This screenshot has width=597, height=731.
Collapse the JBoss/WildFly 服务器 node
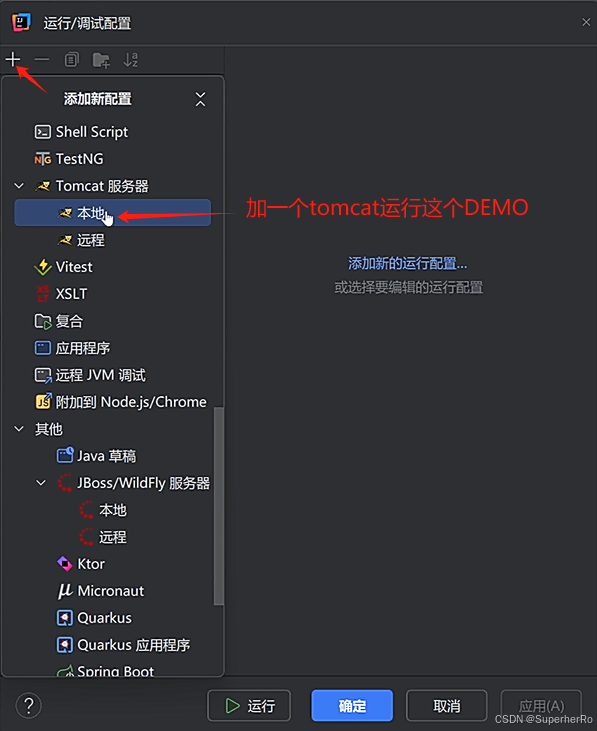click(x=41, y=483)
